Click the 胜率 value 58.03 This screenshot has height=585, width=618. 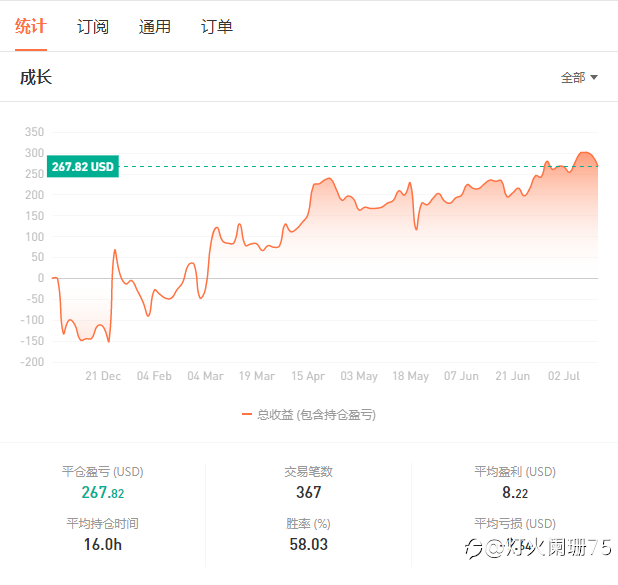tap(309, 545)
